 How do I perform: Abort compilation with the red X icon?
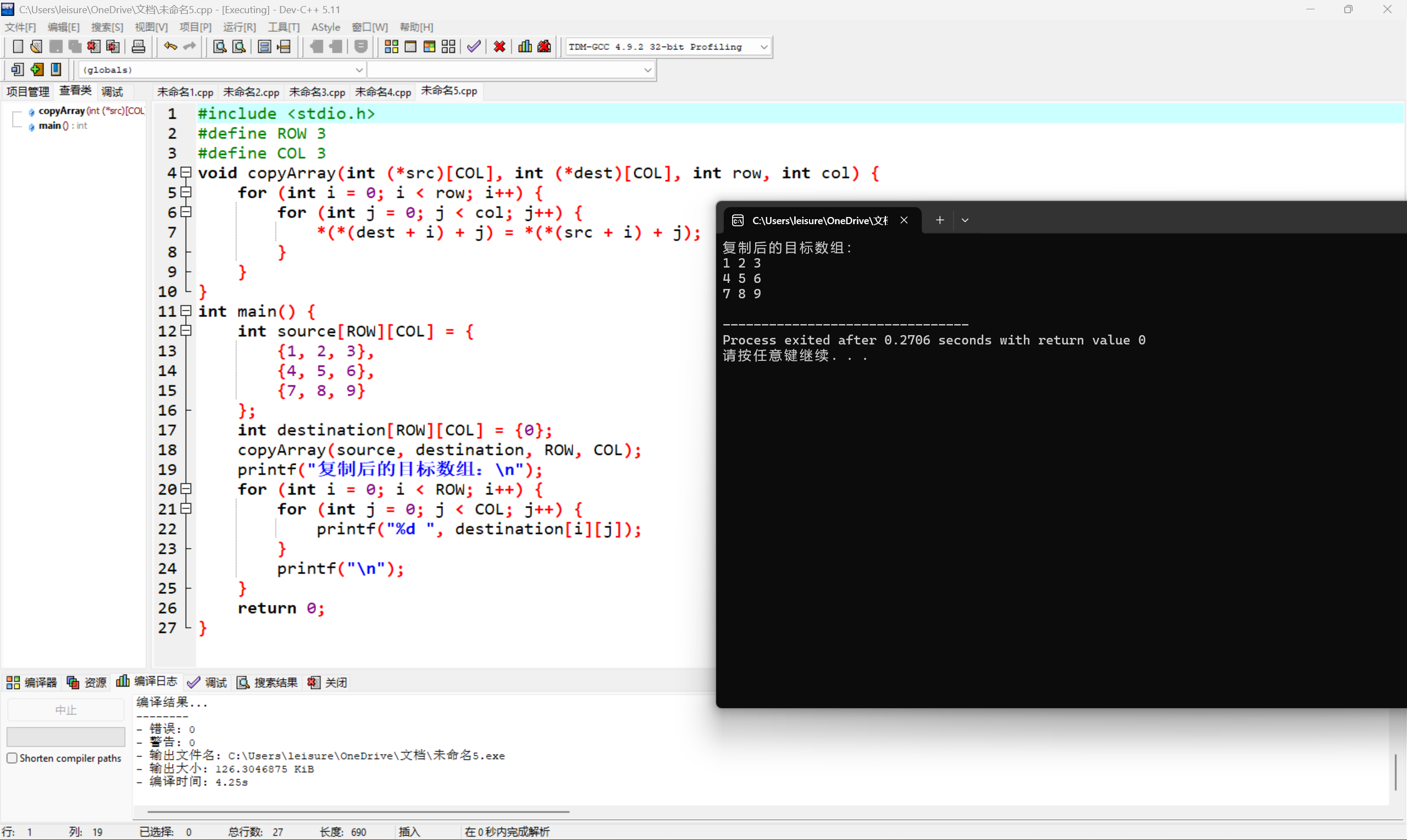coord(498,46)
